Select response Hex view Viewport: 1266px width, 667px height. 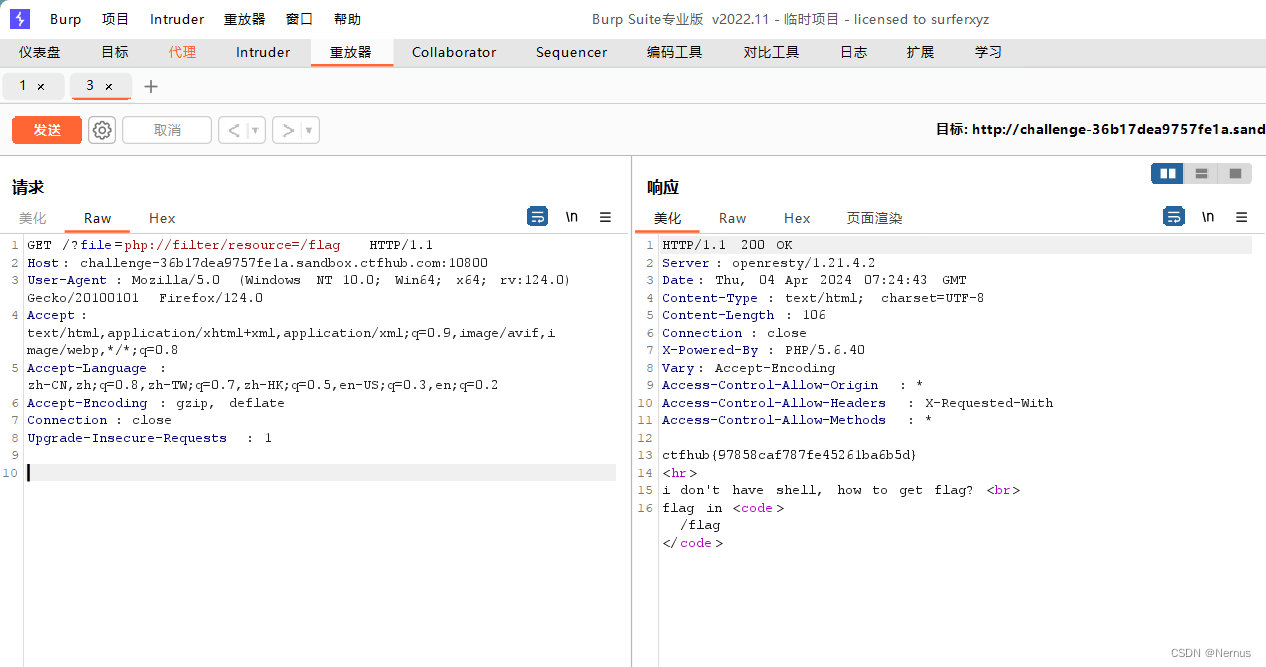click(797, 218)
